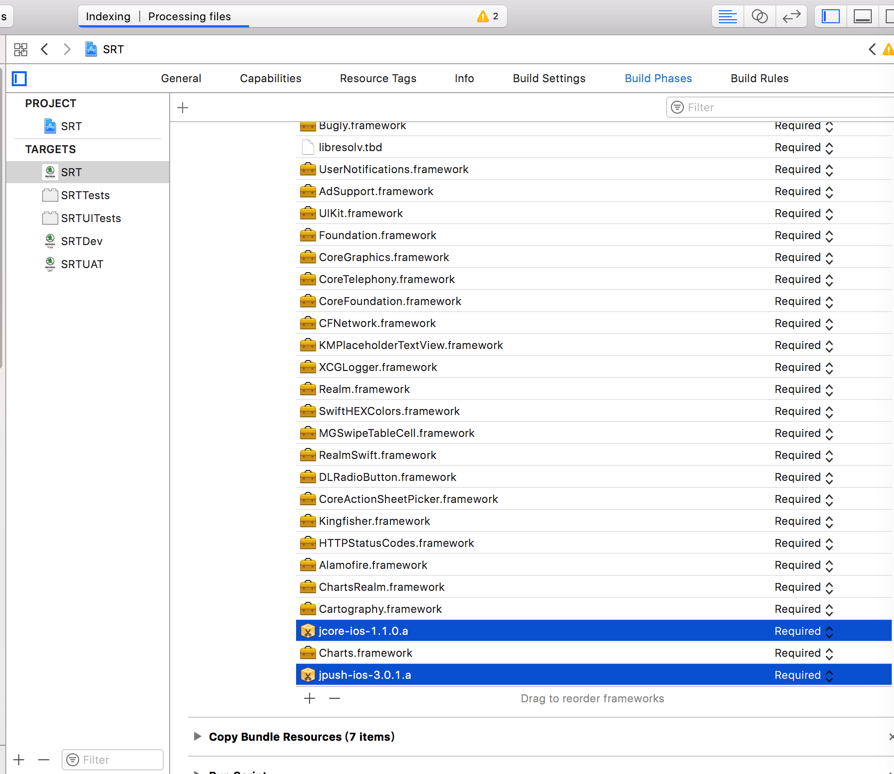894x774 pixels.
Task: Click the warning indicator in activity bar
Action: pos(487,17)
